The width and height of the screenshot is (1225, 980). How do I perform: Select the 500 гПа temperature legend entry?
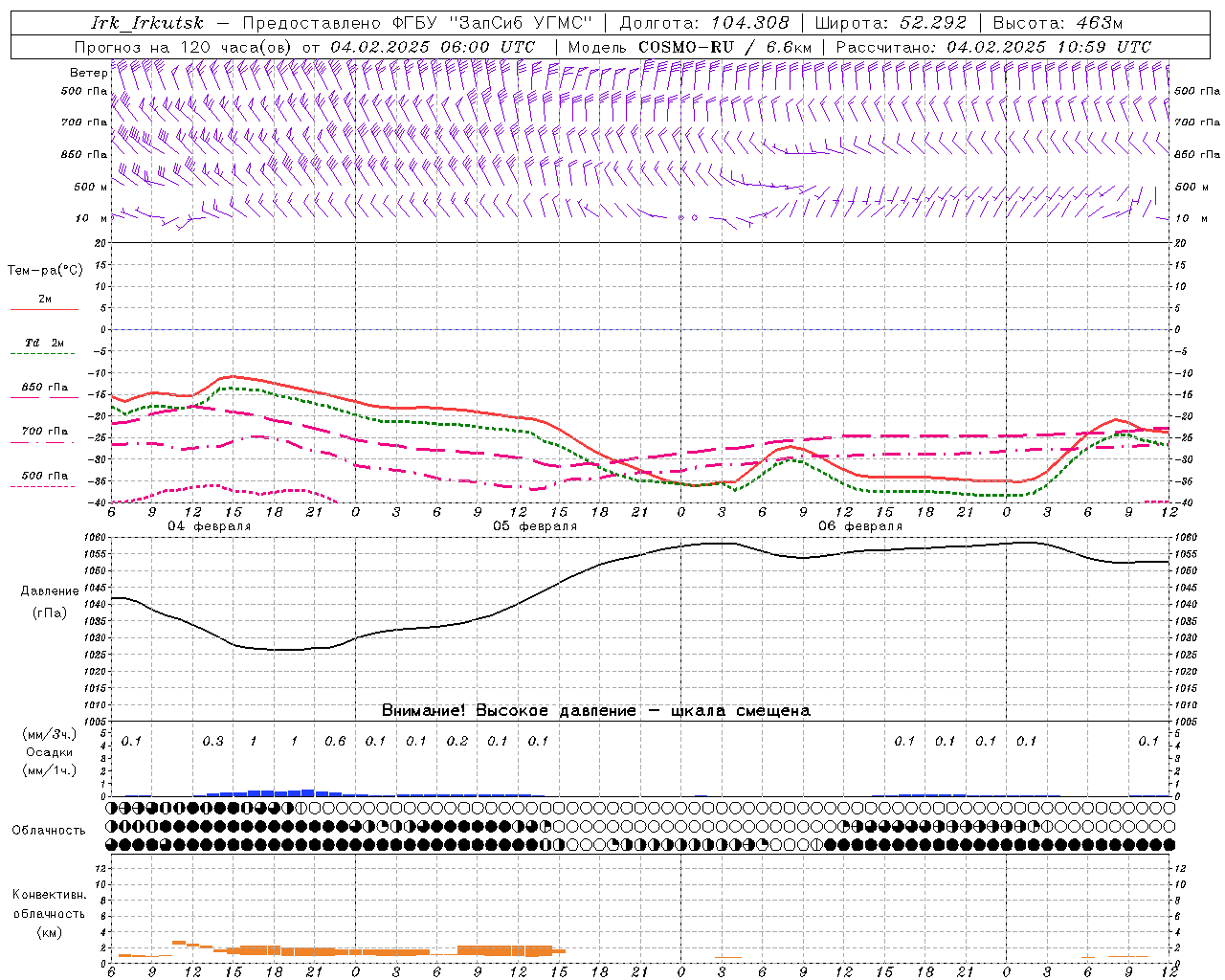pos(44,476)
